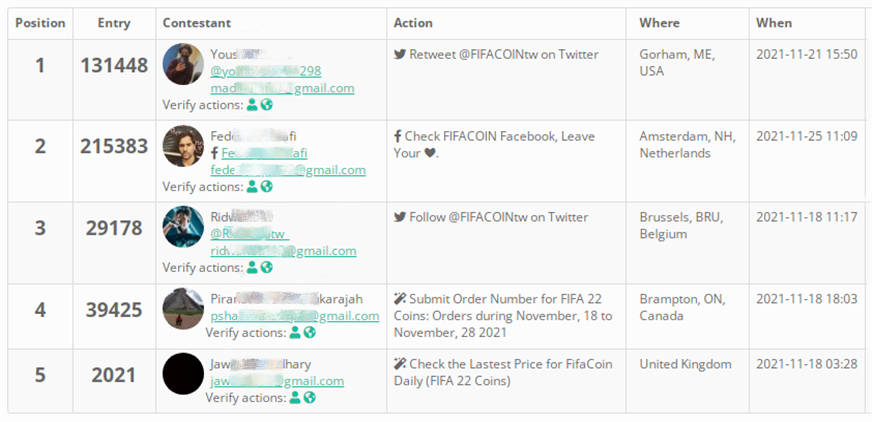Click the globe verify icon for entry 29178
872x422 pixels.
point(267,267)
